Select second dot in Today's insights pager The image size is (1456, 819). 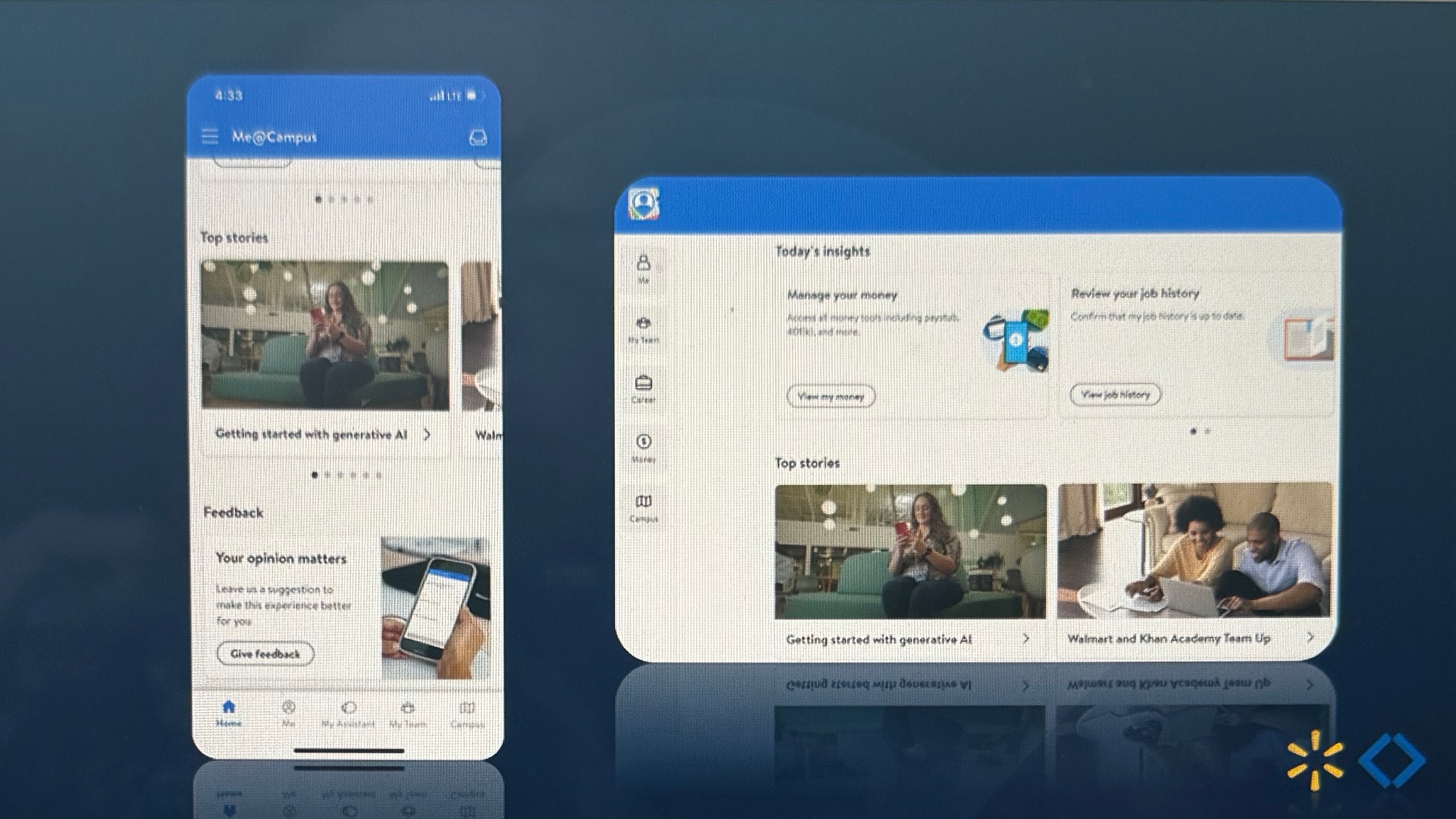pos(1207,431)
